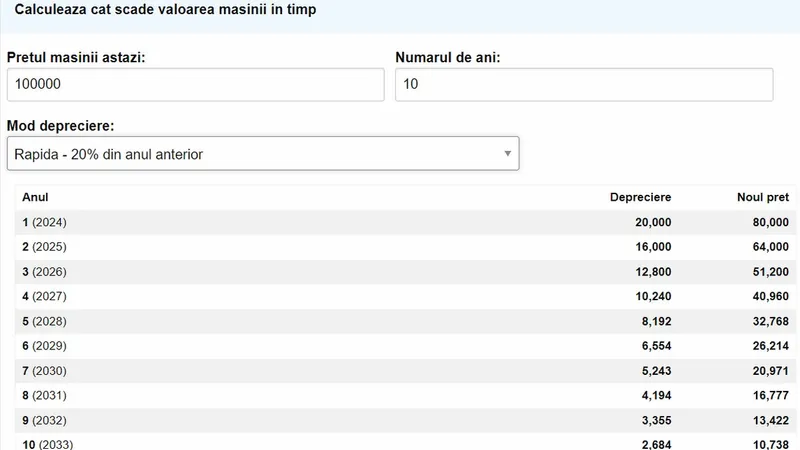Image resolution: width=800 pixels, height=450 pixels.
Task: Click the Pretul masinii astazi label
Action: click(77, 57)
